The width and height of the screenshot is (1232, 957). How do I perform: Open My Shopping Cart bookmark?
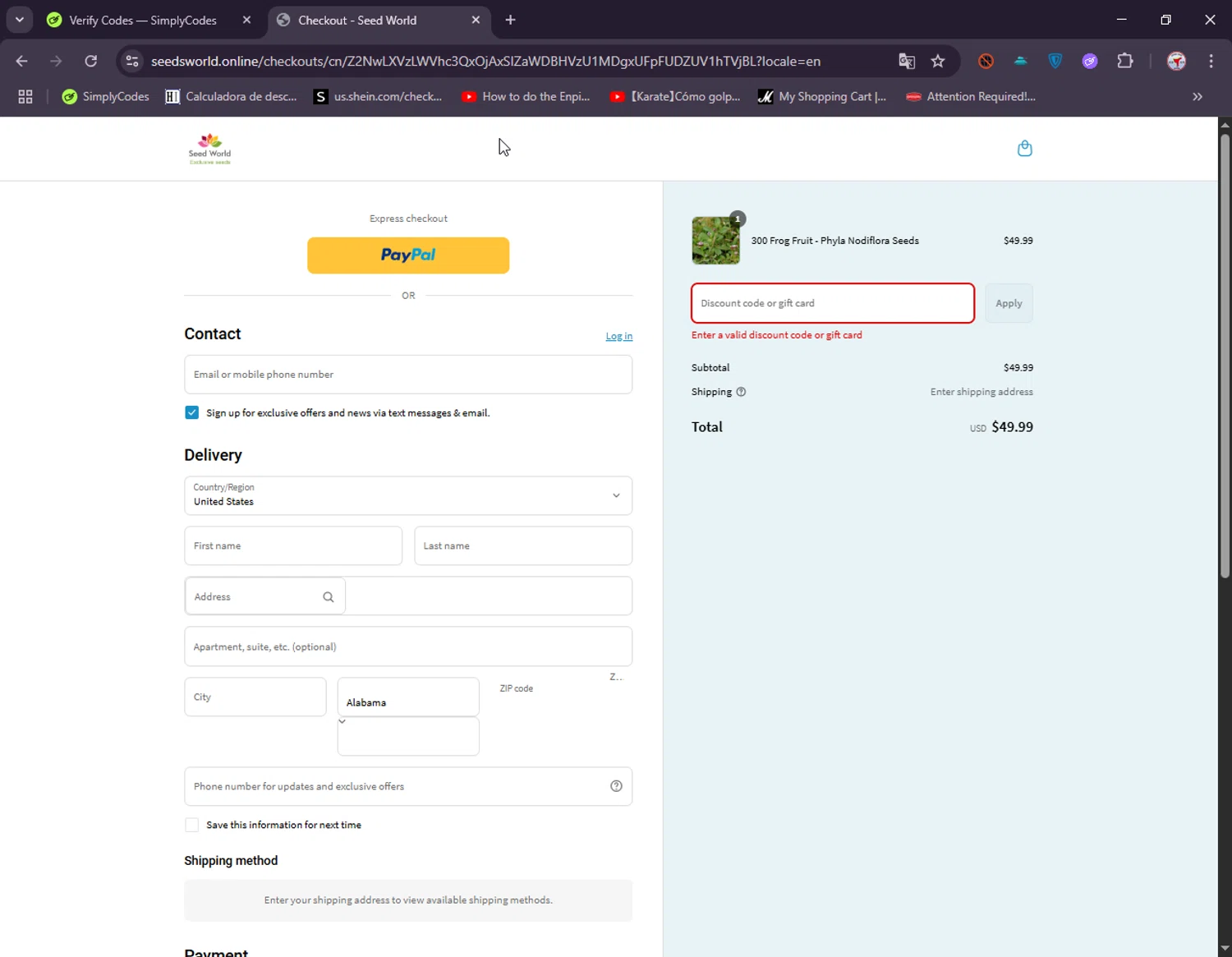click(822, 97)
